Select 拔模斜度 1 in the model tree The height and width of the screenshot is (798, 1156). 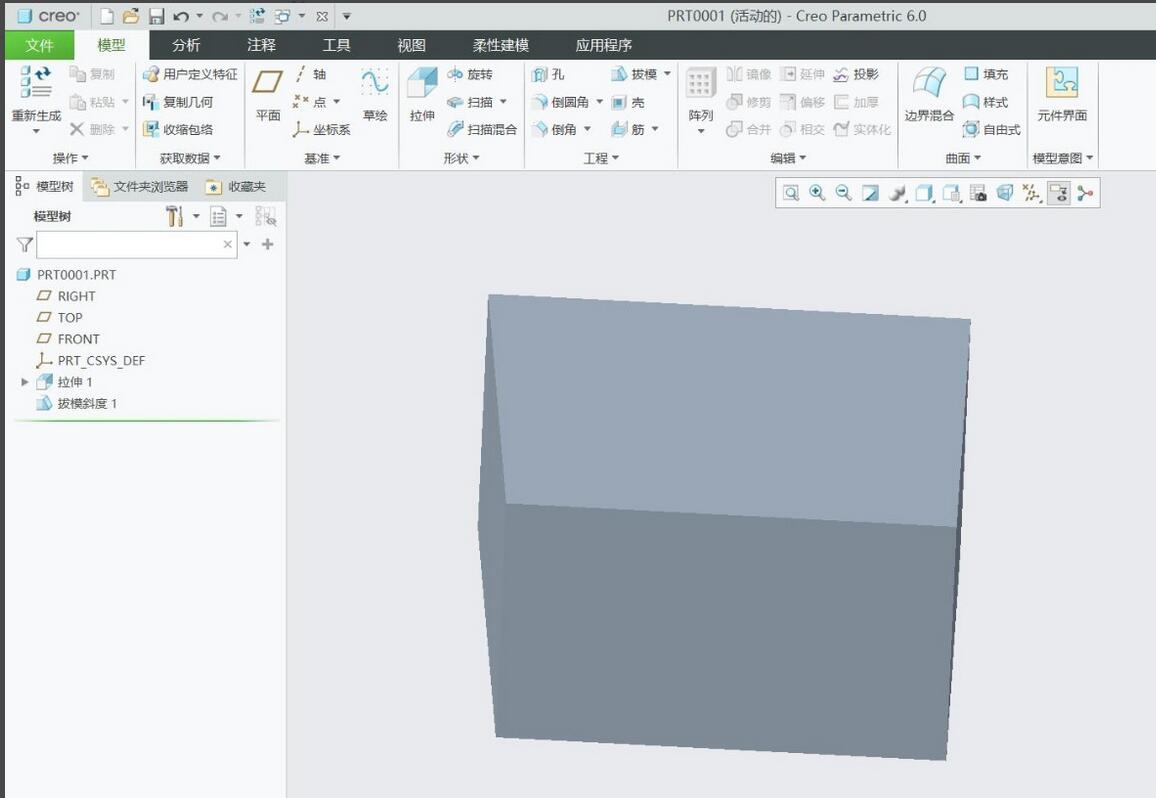(77, 403)
